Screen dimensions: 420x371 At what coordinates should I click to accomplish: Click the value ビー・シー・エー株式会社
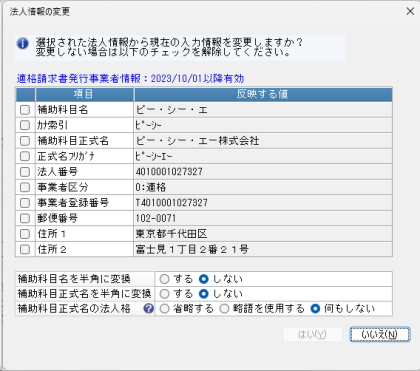click(197, 141)
